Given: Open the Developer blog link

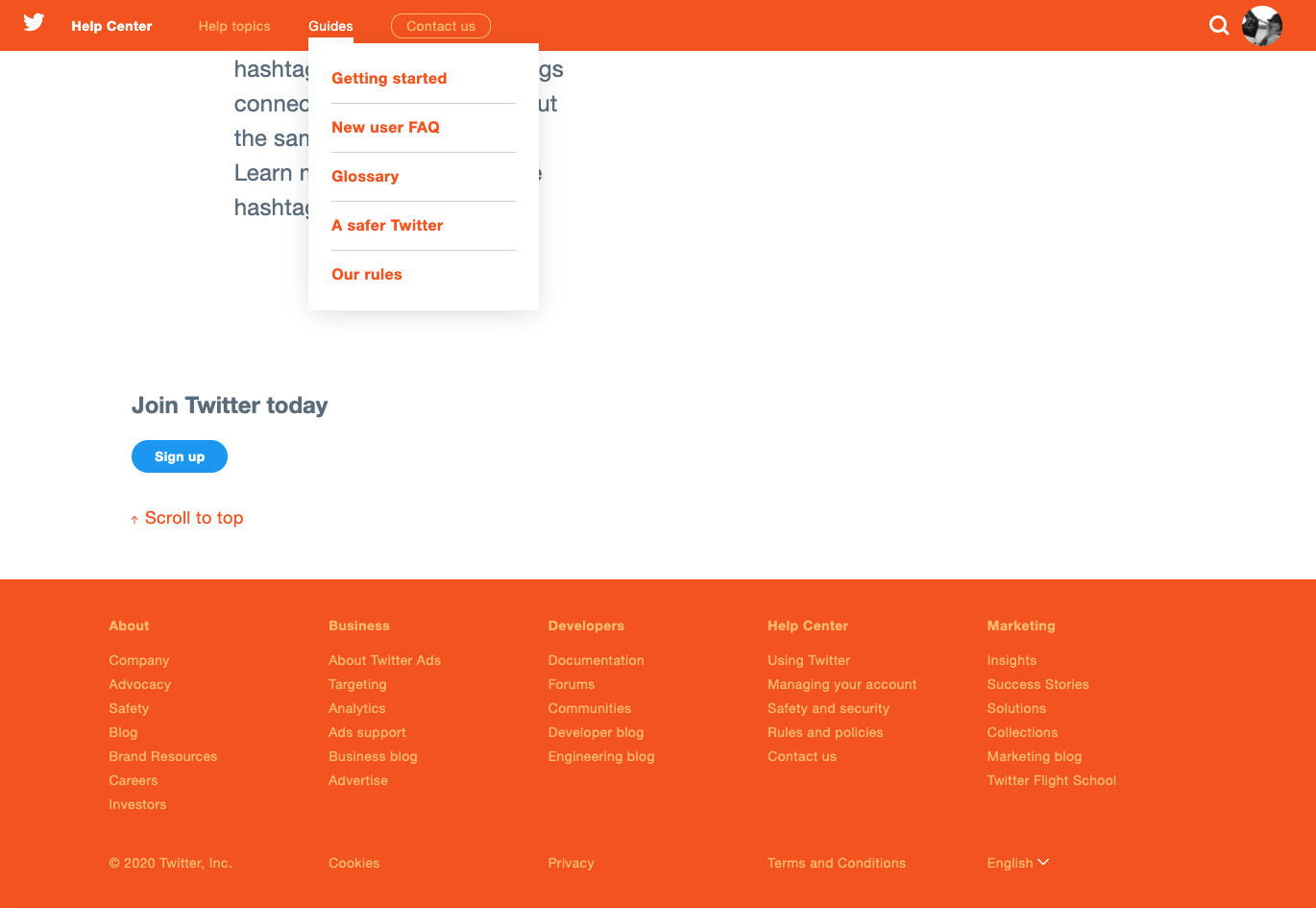Looking at the screenshot, I should point(597,732).
